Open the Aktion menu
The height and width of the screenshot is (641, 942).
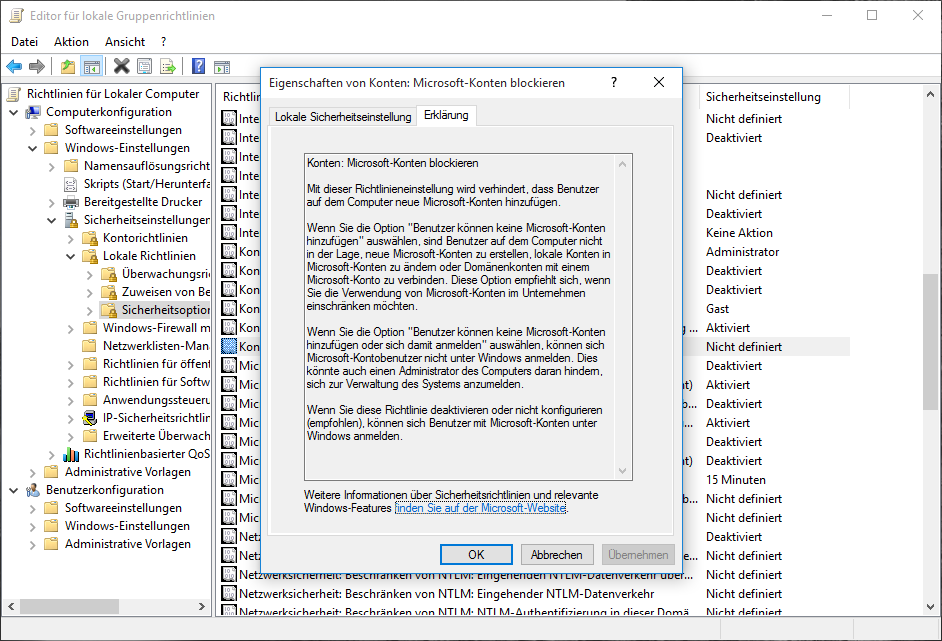pos(71,41)
